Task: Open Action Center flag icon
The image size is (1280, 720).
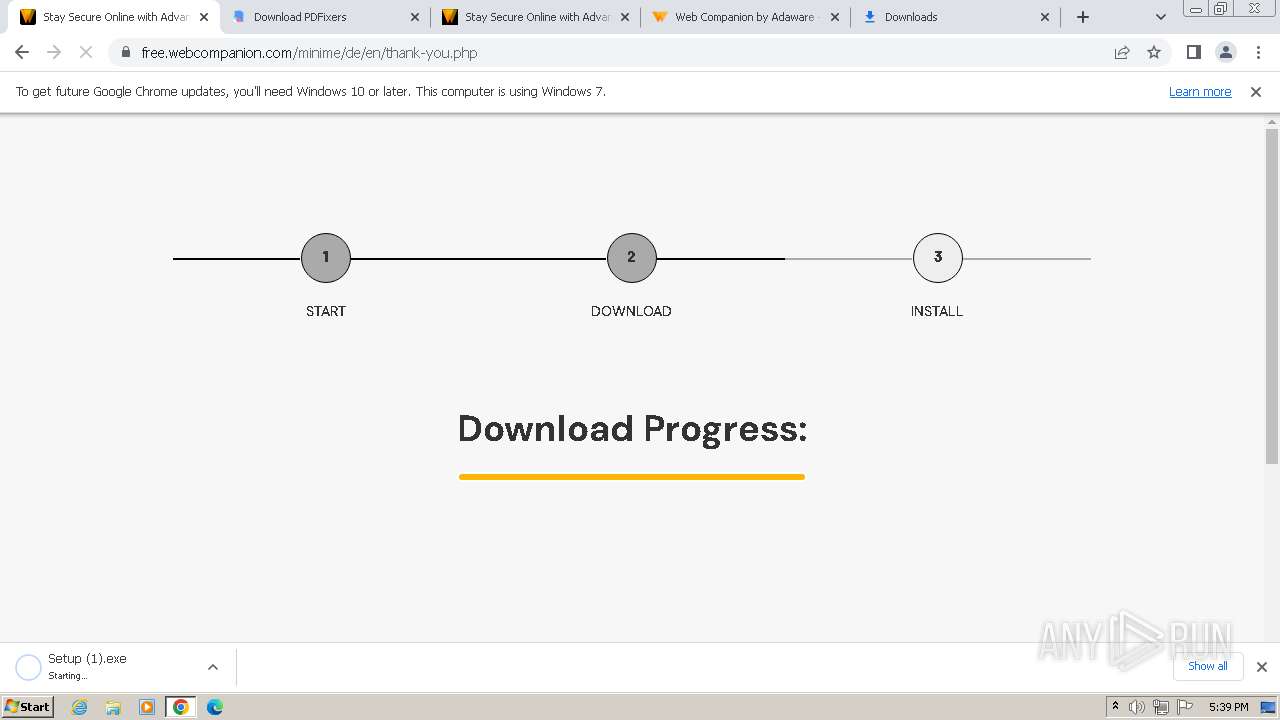Action: point(1185,707)
